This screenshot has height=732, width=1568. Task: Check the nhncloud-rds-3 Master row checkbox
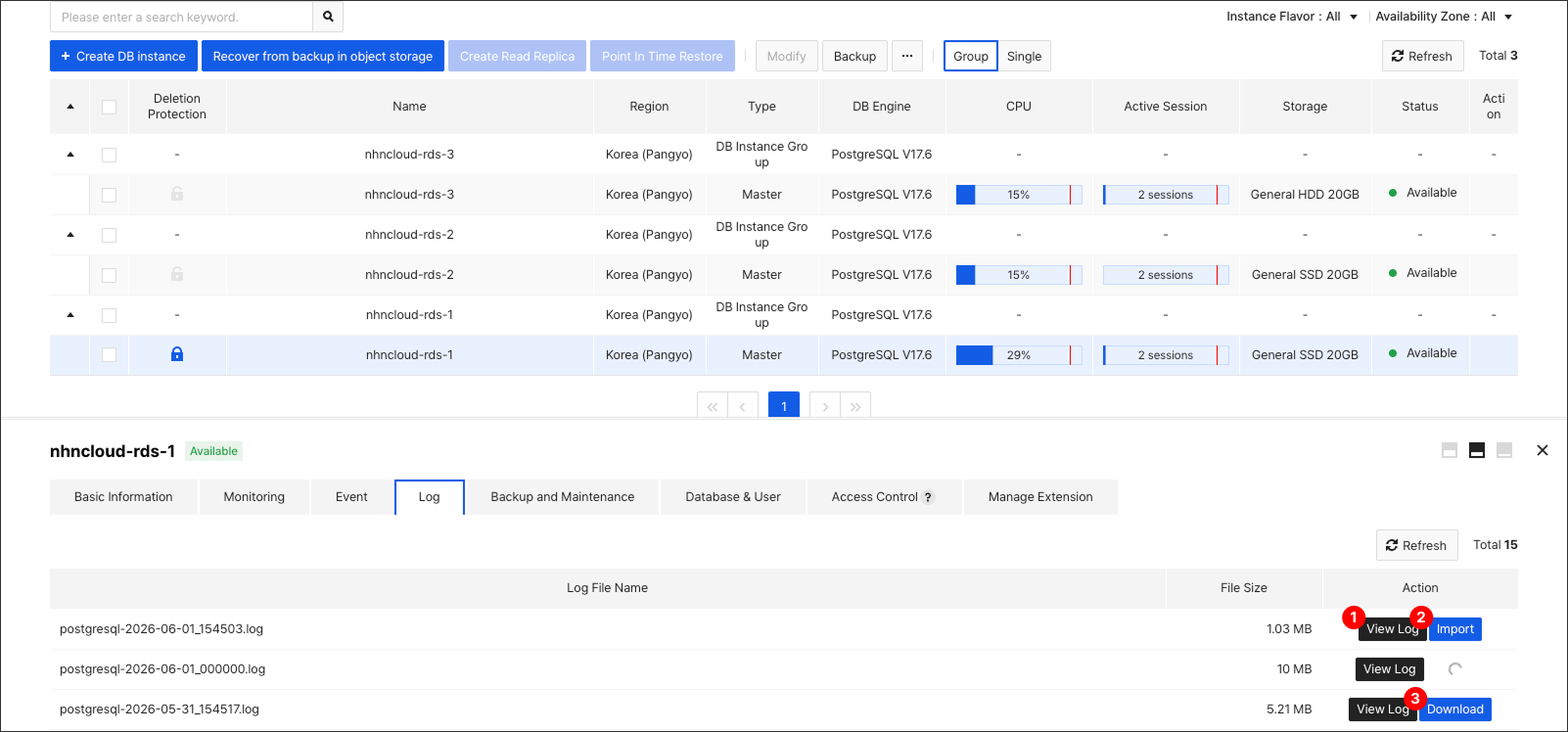coord(109,195)
